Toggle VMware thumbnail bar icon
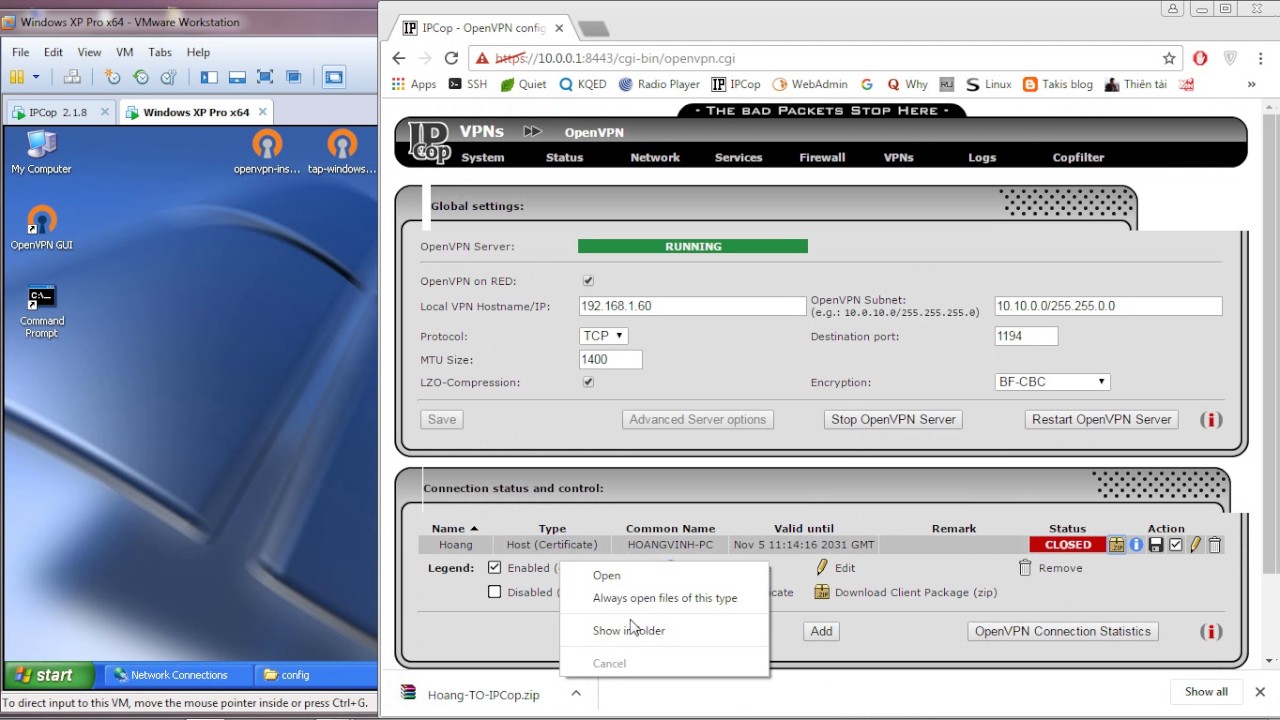 (237, 77)
